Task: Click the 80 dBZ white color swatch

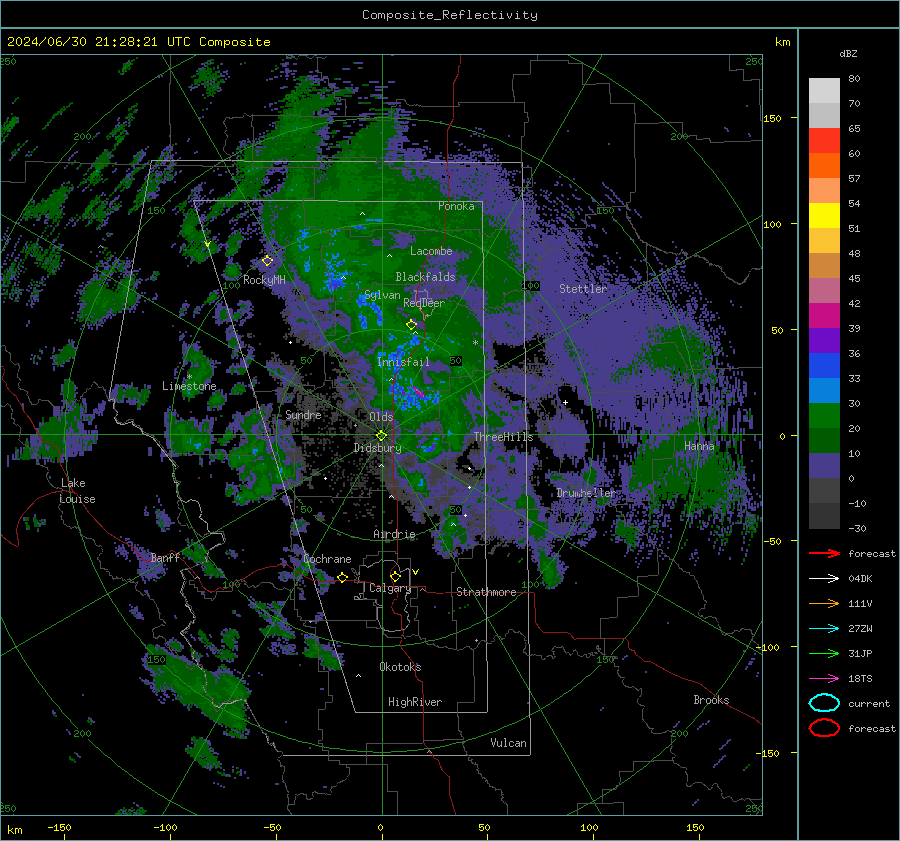Action: coord(824,90)
